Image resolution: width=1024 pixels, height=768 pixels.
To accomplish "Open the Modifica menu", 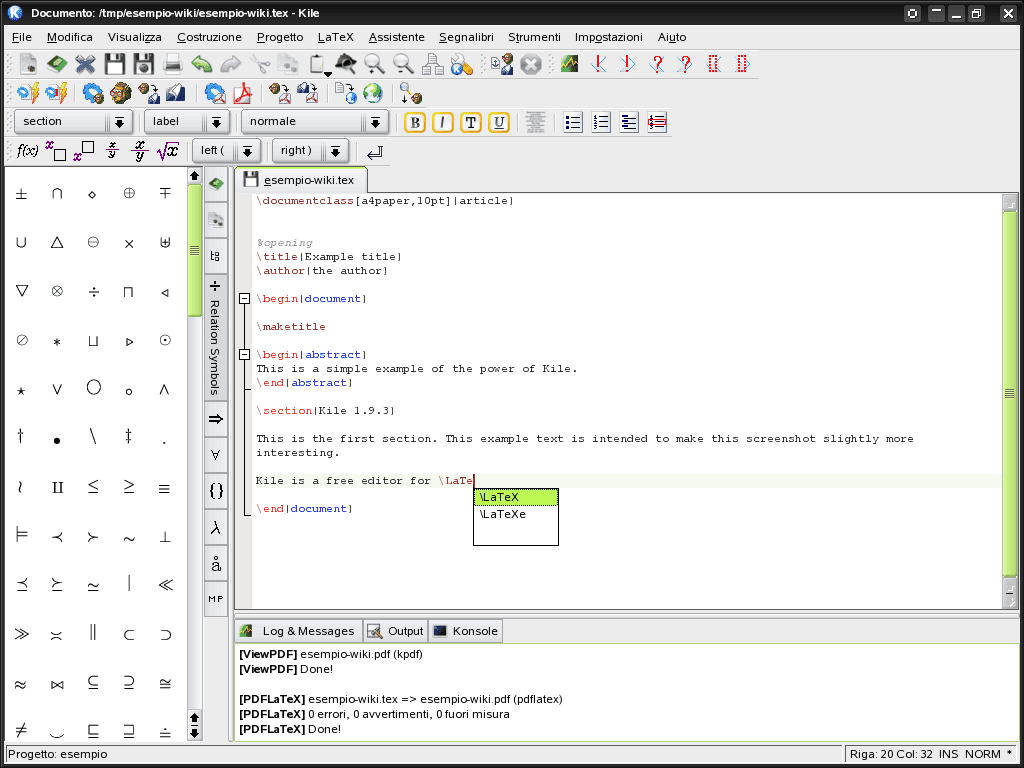I will 70,37.
